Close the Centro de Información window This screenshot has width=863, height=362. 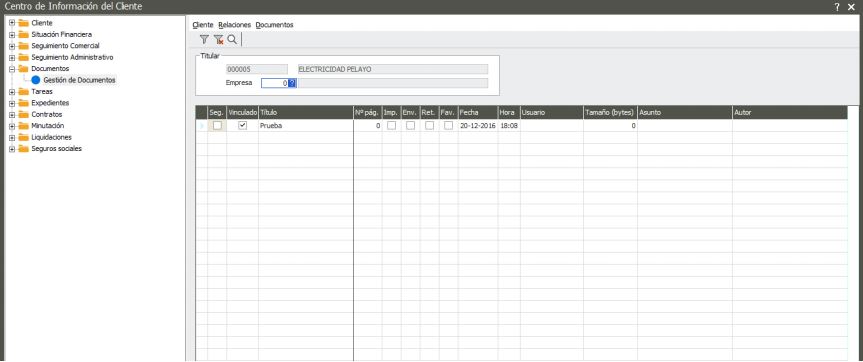(851, 7)
